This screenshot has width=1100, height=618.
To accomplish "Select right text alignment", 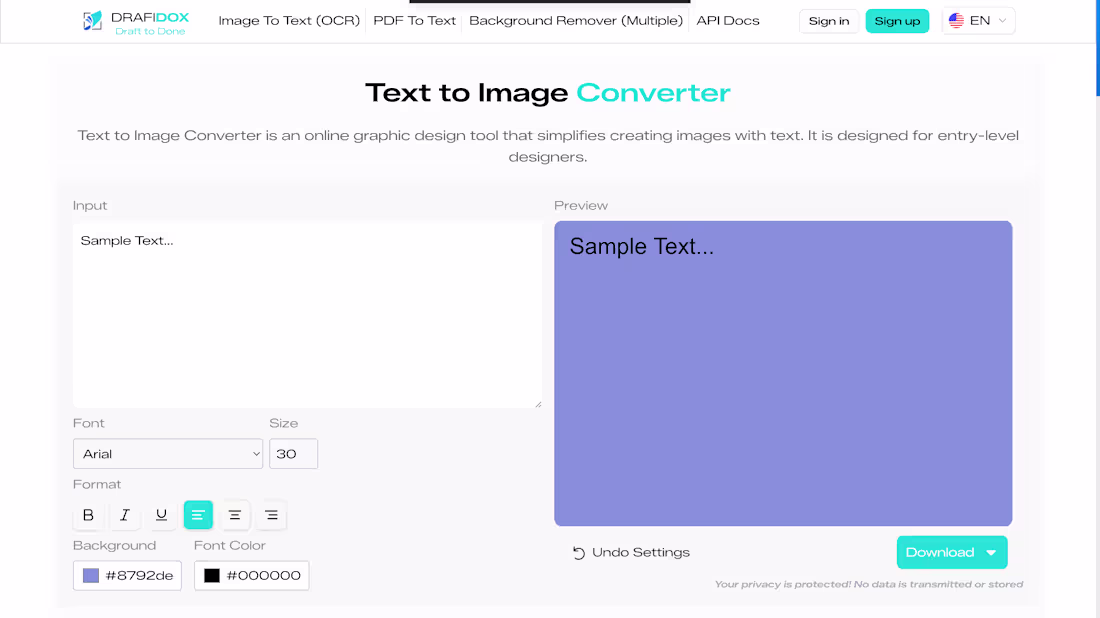I will pyautogui.click(x=271, y=514).
